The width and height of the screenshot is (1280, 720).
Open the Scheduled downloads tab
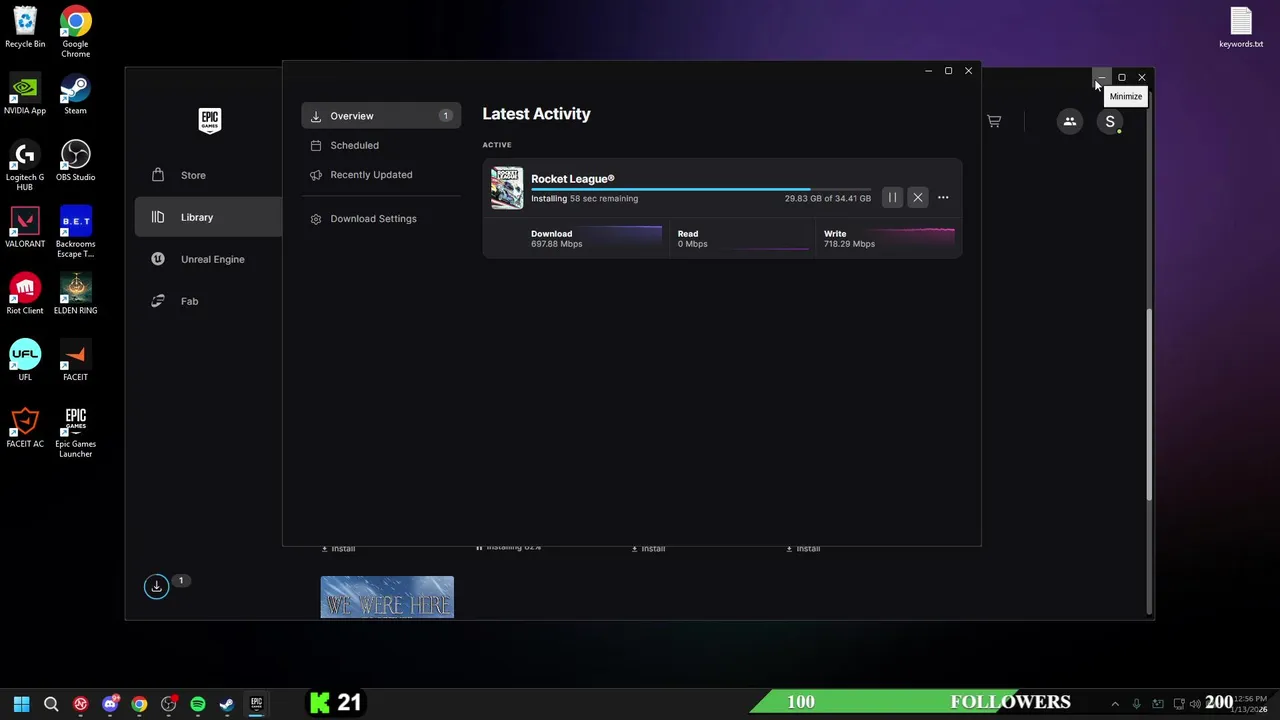(x=354, y=145)
